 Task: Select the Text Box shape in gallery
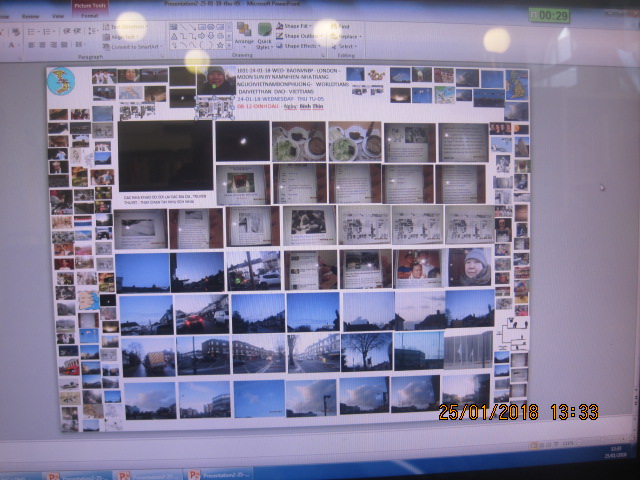tap(173, 27)
